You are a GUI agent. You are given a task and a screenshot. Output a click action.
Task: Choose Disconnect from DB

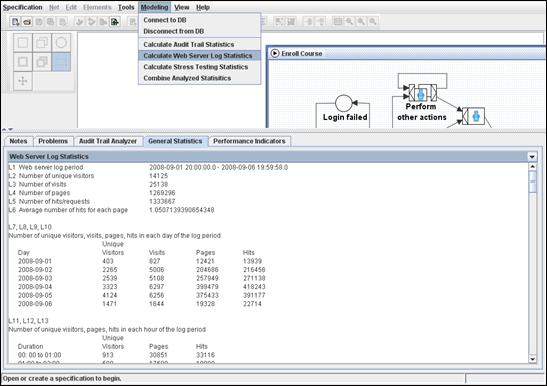click(x=200, y=31)
